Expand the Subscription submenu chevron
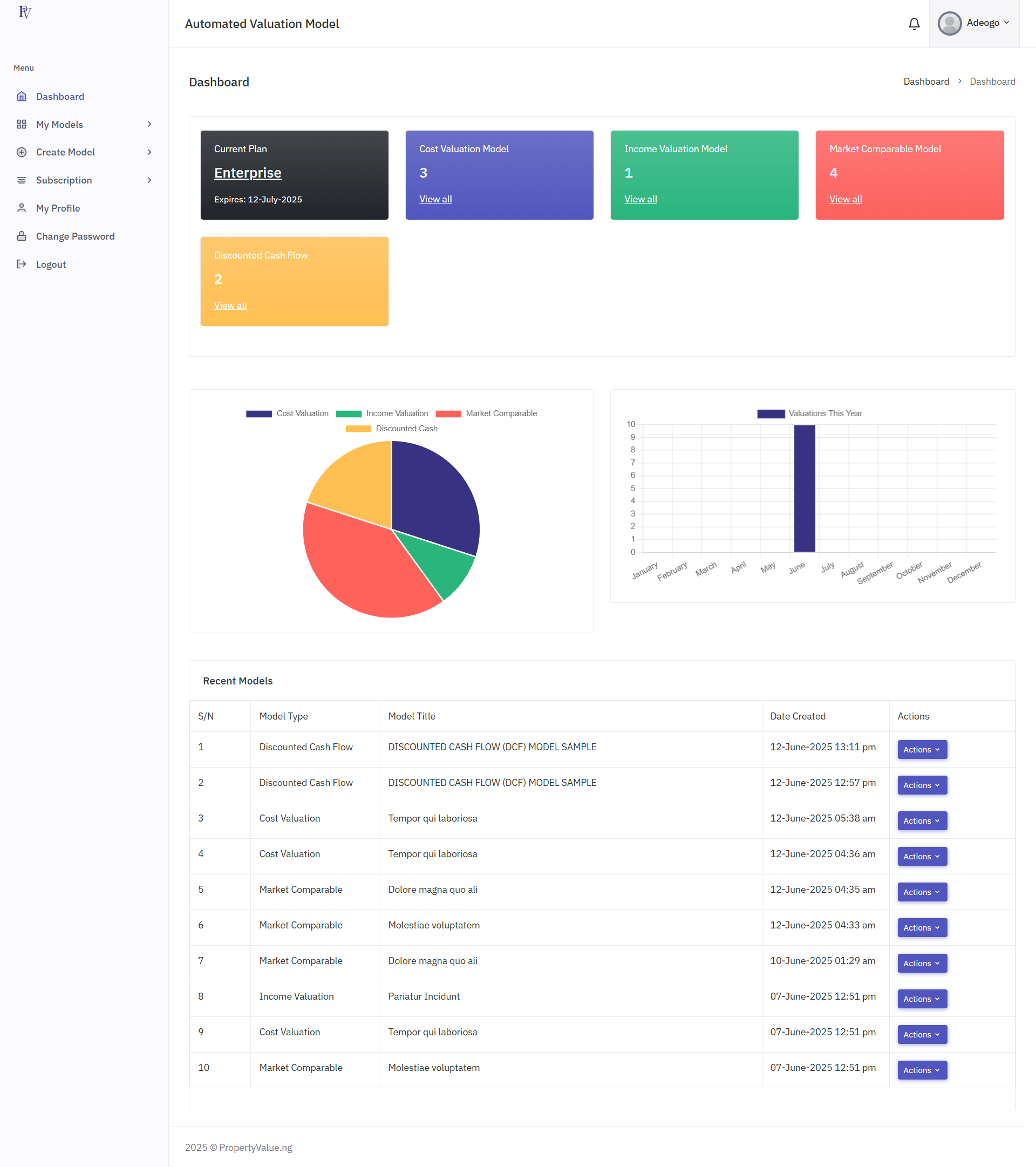 coord(149,180)
